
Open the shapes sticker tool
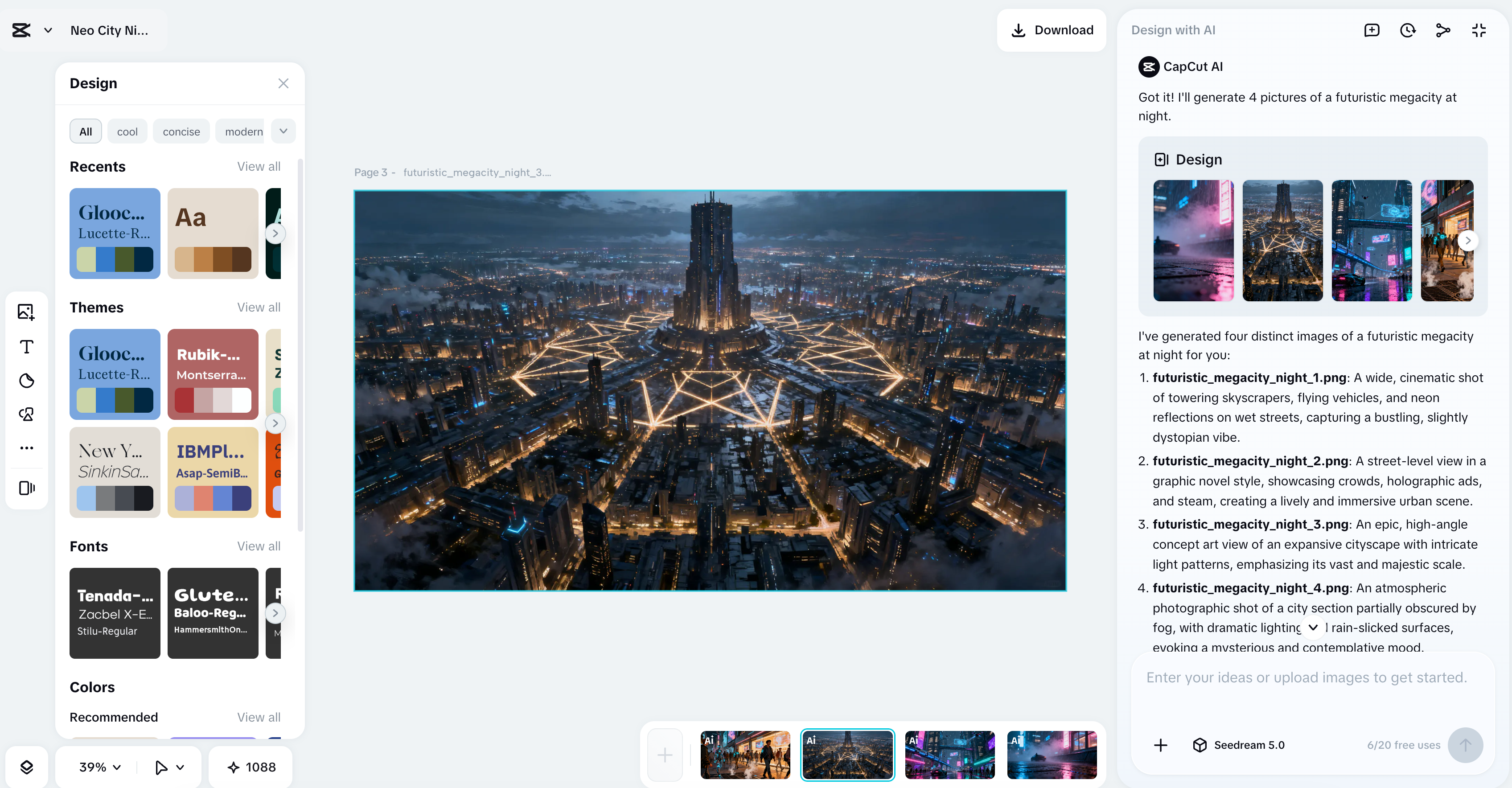click(26, 414)
